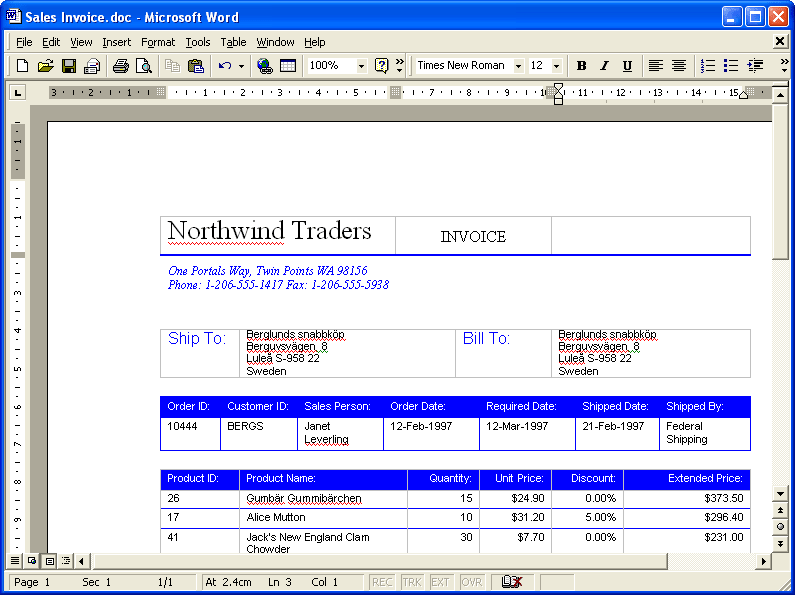Click the Print icon
The image size is (795, 595).
121,65
